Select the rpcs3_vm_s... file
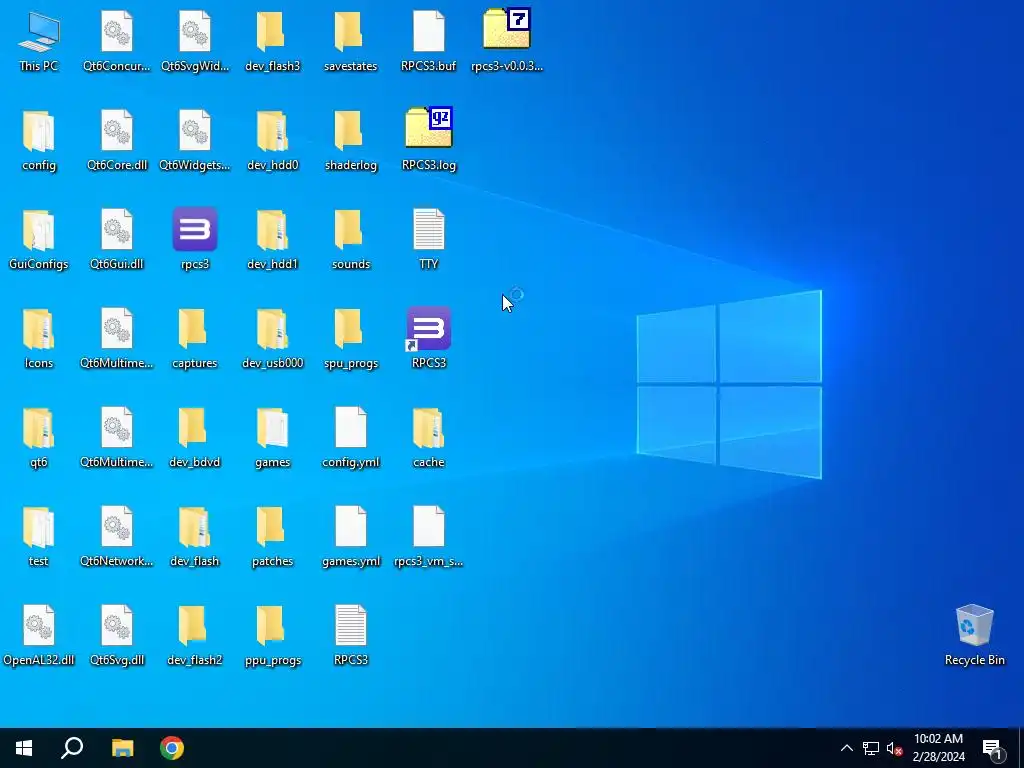This screenshot has width=1024, height=768. coord(428,537)
